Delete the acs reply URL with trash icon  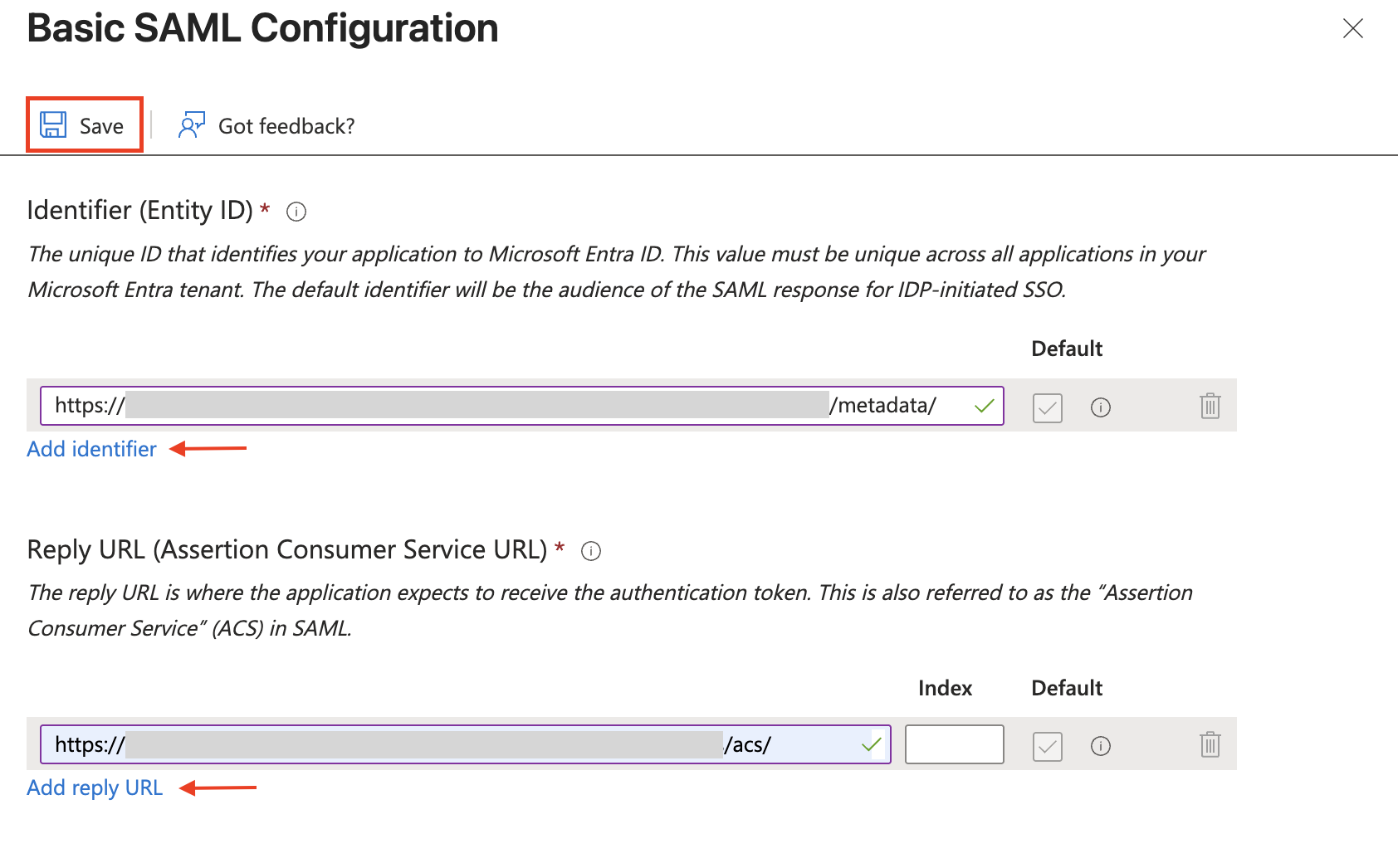1210,745
